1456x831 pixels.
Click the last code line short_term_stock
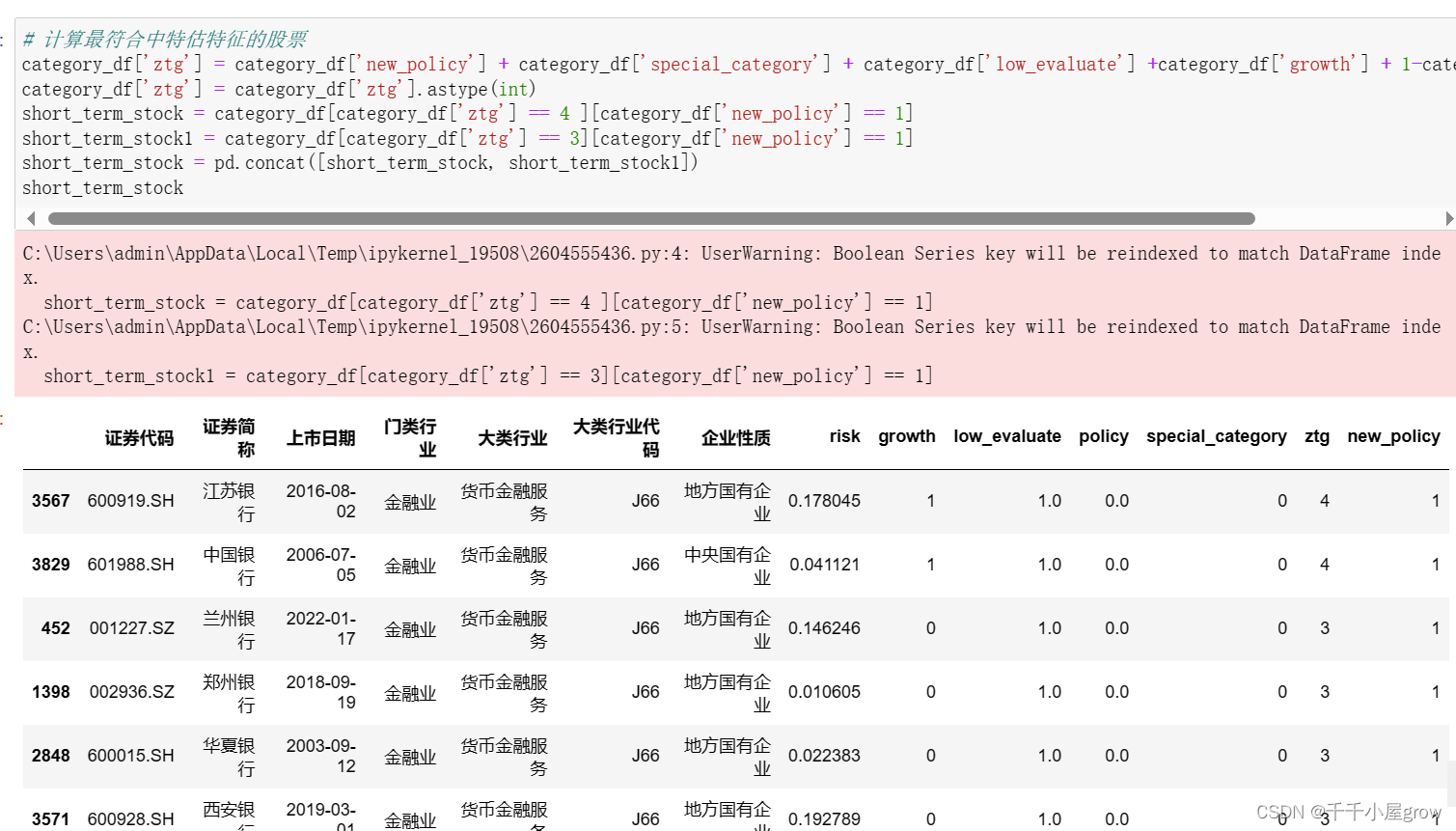pos(102,188)
